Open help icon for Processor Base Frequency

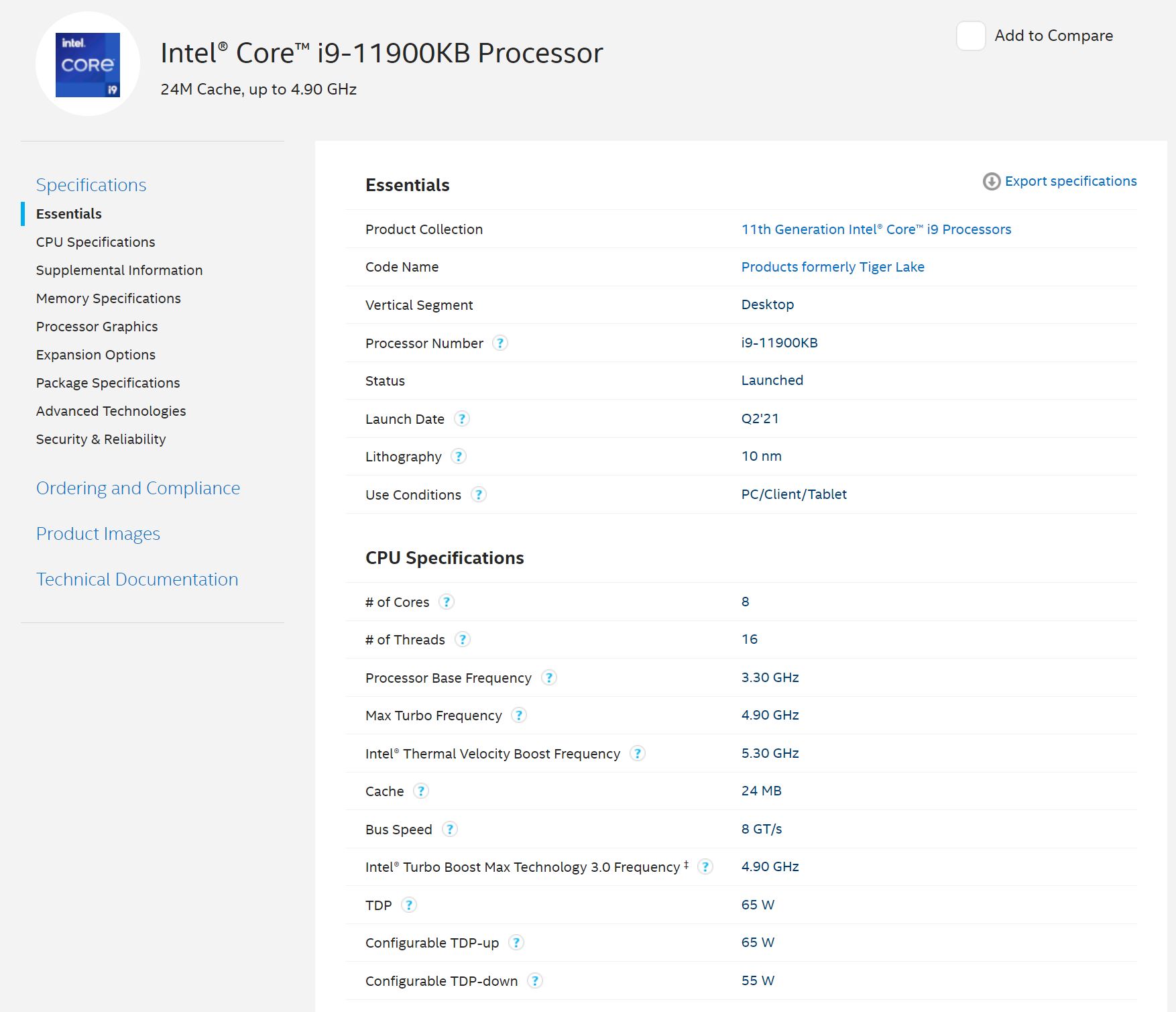point(549,678)
